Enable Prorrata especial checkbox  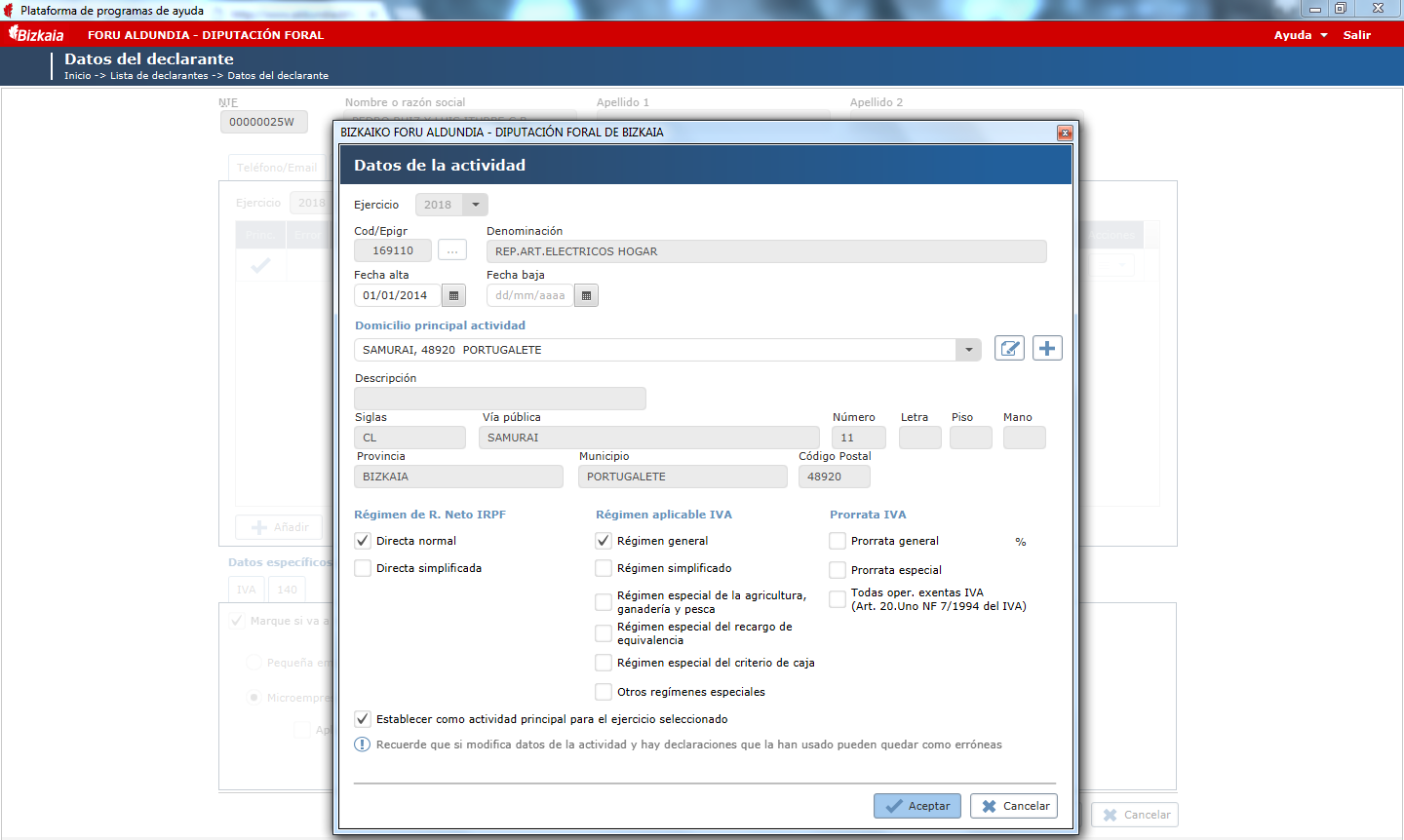click(x=838, y=570)
